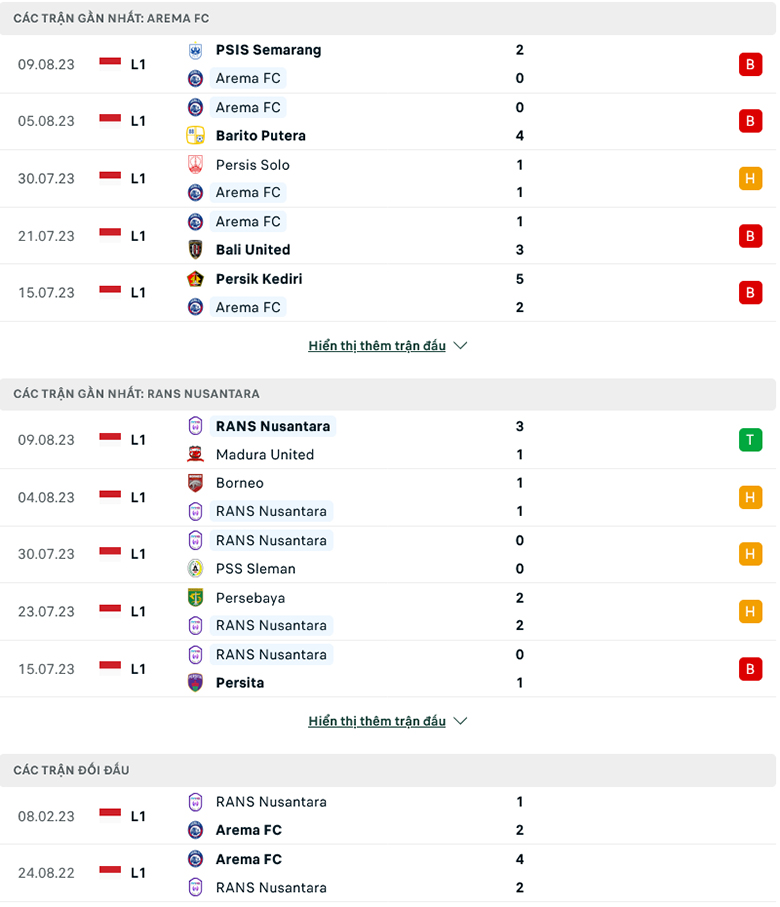
Task: Click red B badge for PSIS Semarang match
Action: (x=750, y=64)
